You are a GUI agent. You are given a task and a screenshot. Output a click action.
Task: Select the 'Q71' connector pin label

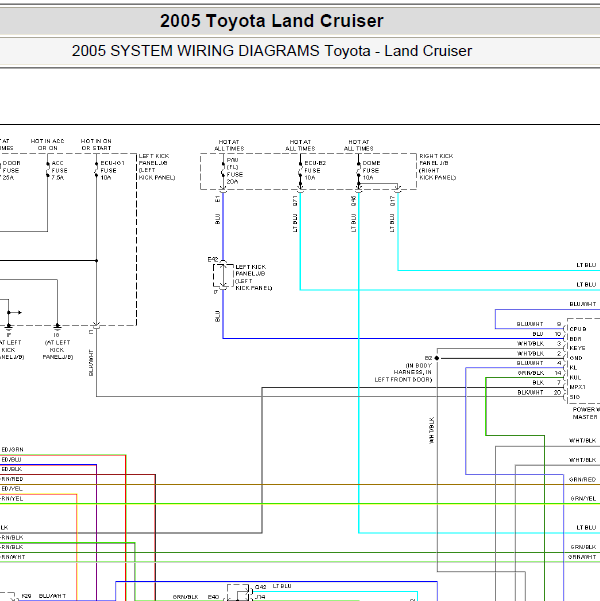[295, 201]
